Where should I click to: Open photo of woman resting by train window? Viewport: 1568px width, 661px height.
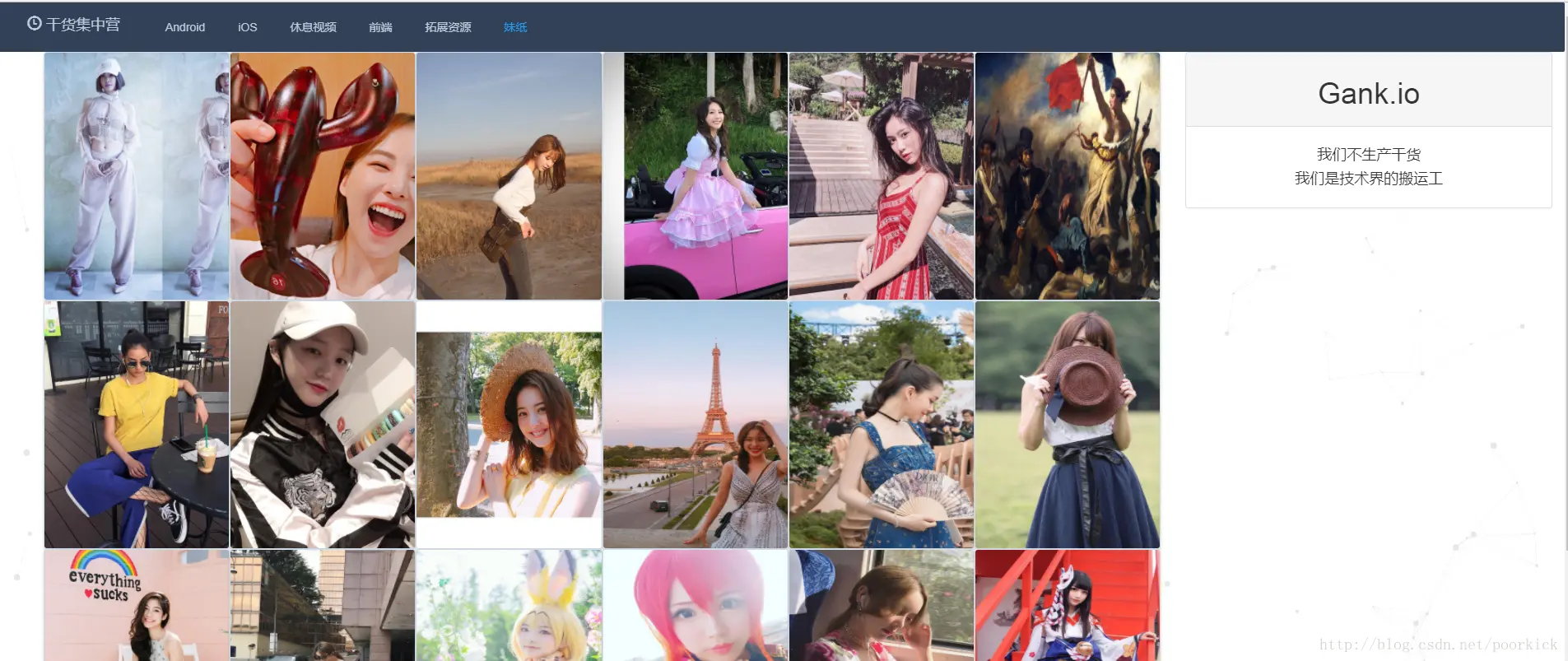click(x=882, y=605)
